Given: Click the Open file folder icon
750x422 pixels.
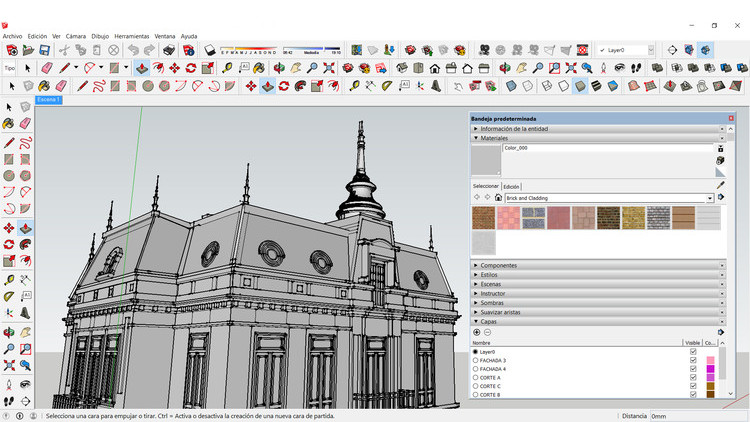Looking at the screenshot, I should 28,50.
